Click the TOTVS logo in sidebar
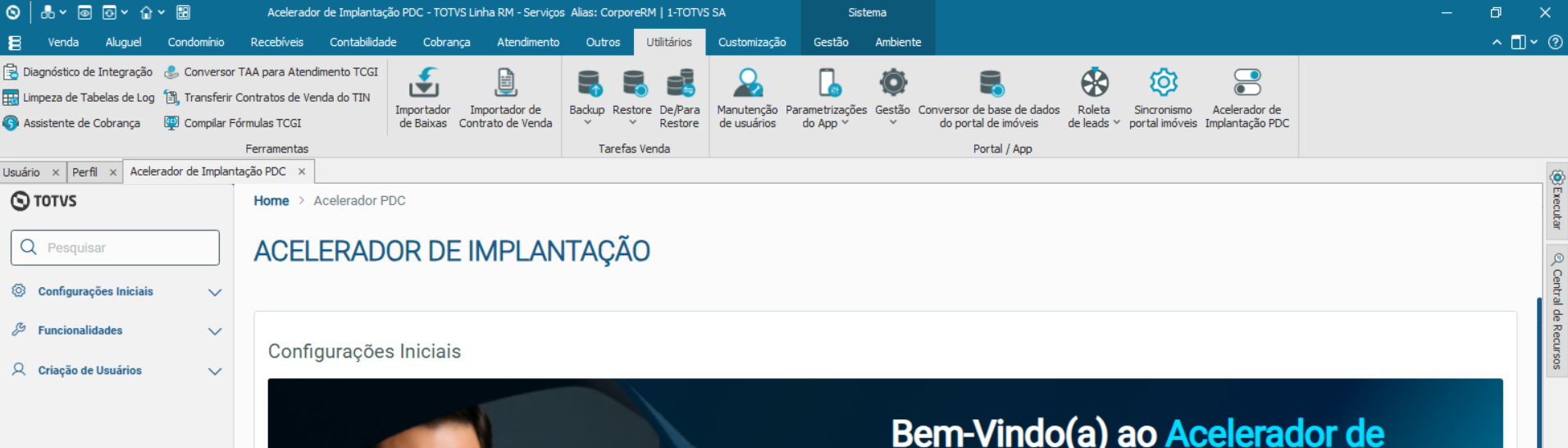The height and width of the screenshot is (448, 1568). [43, 201]
